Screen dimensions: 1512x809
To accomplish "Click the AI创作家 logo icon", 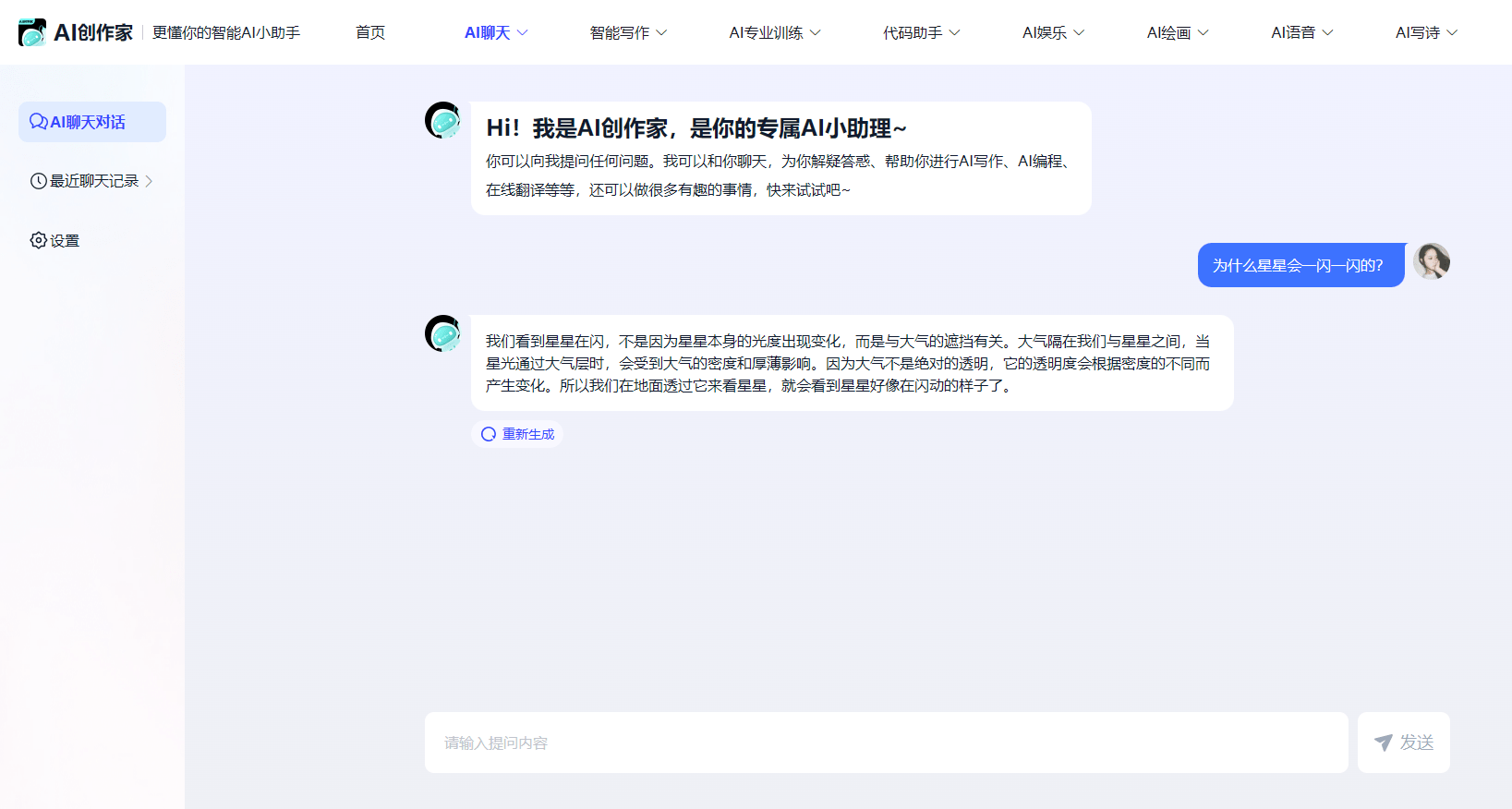I will (x=32, y=32).
